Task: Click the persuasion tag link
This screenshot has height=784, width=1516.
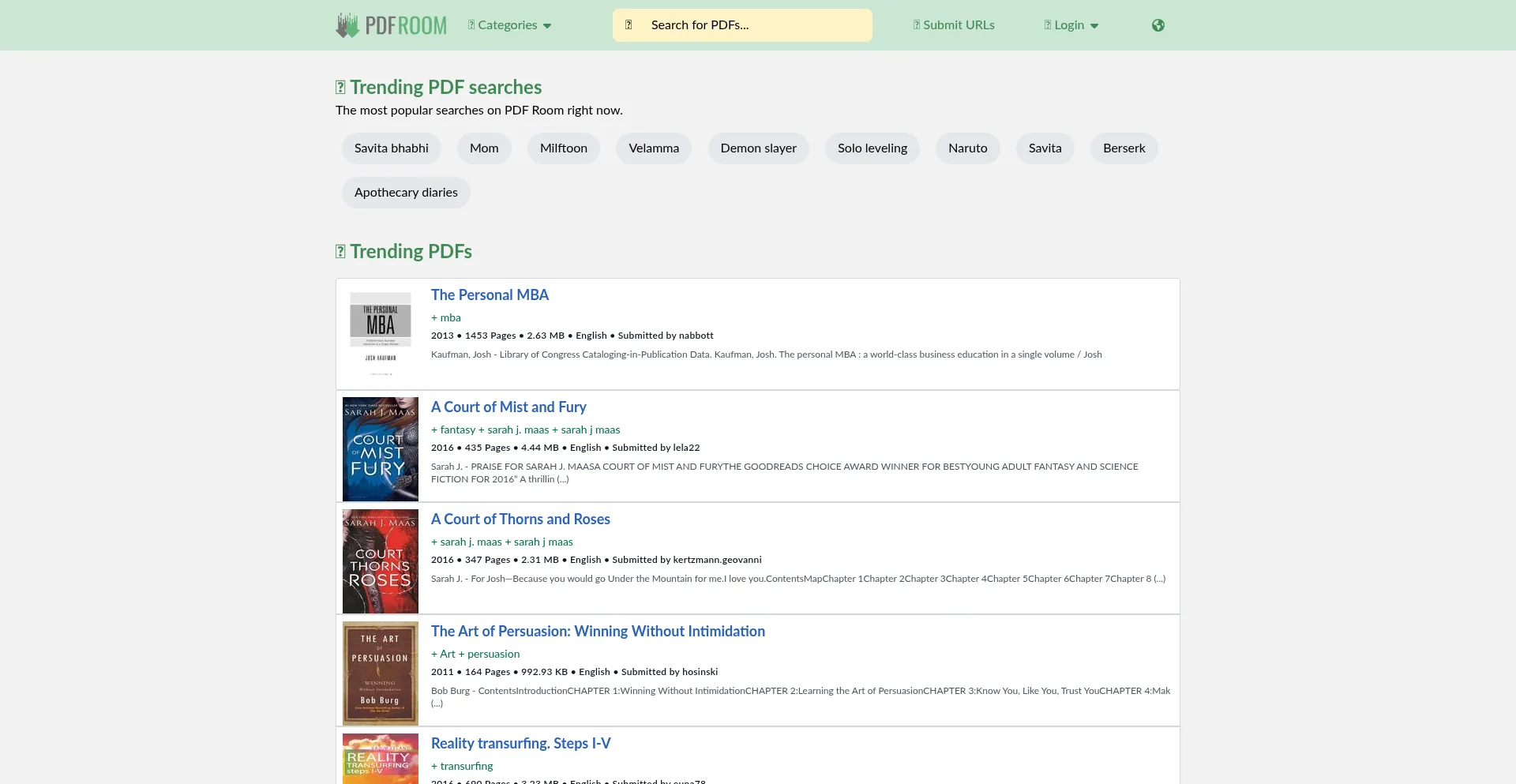Action: (493, 655)
